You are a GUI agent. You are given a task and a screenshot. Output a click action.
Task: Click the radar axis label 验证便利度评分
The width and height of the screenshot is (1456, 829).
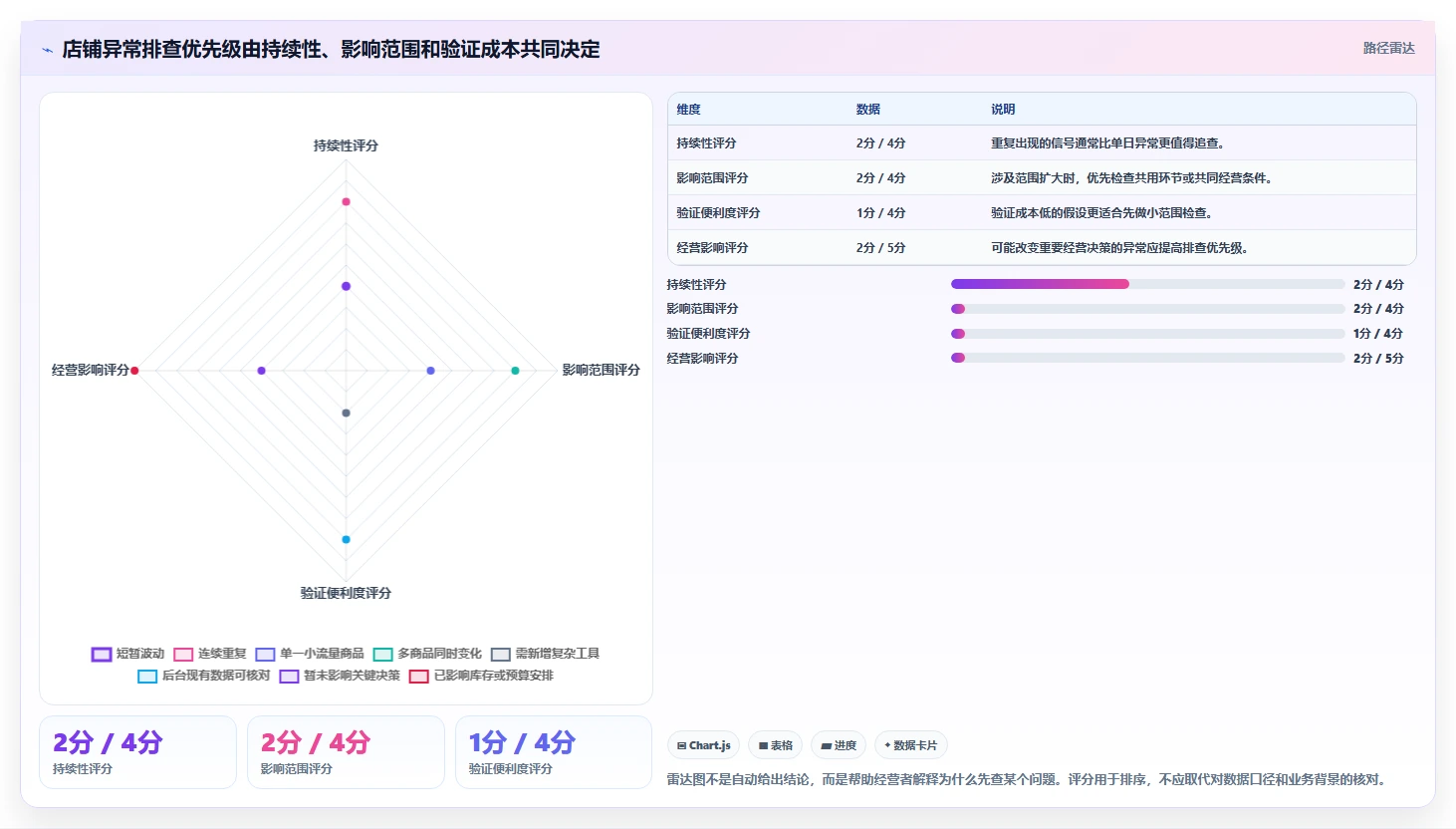coord(347,593)
